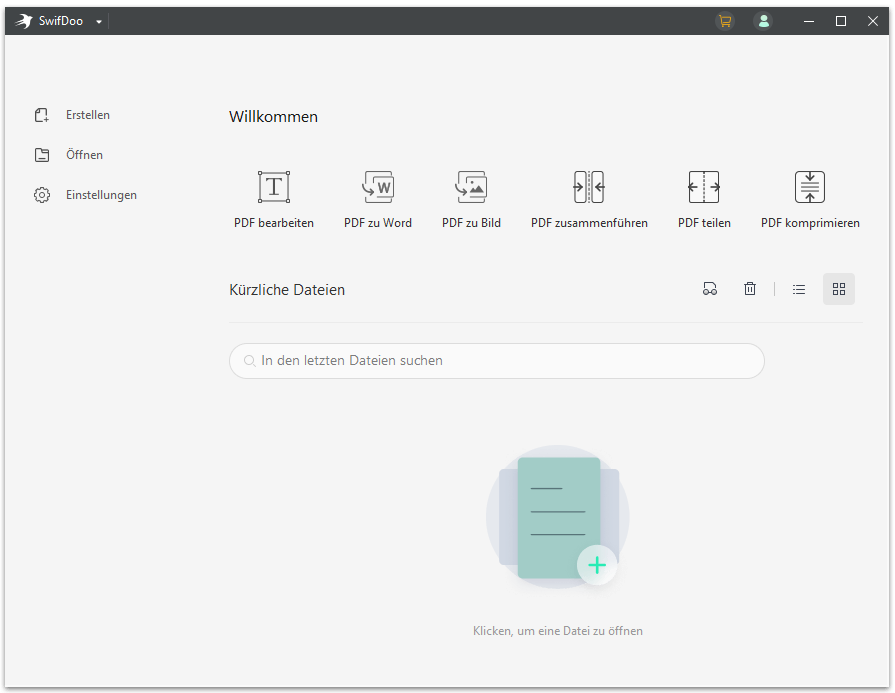Choose the PDF teilen split tool
Image resolution: width=895 pixels, height=693 pixels.
click(x=704, y=188)
